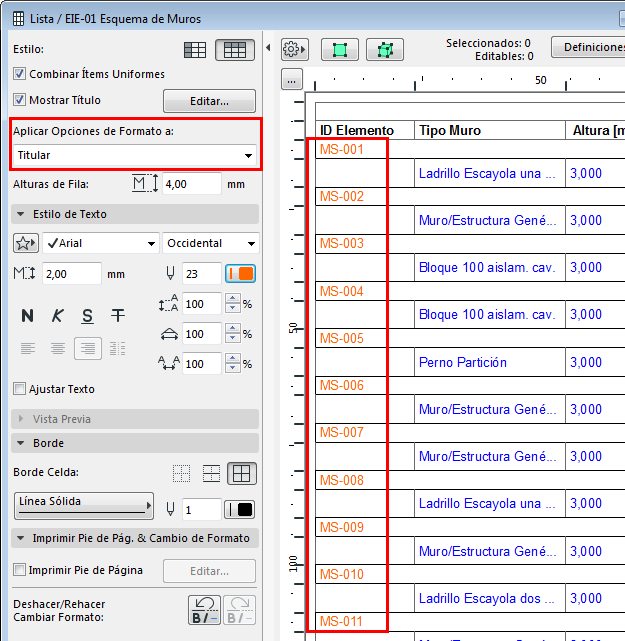
Task: Click the disabled footer Editar button
Action: point(209,571)
